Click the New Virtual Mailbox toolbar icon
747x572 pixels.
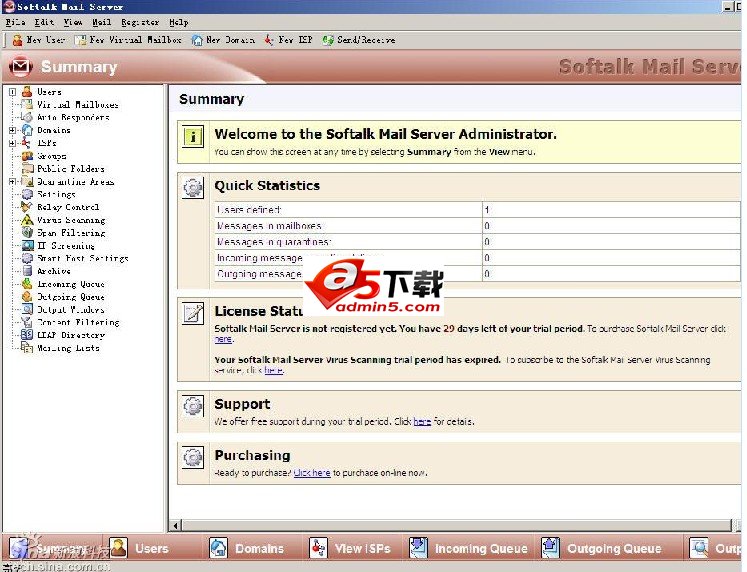(x=81, y=40)
